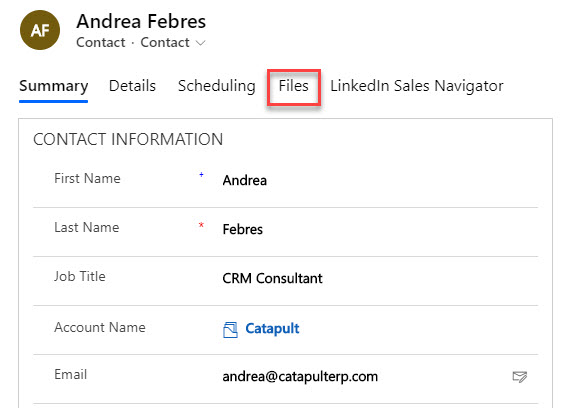Click the email send envelope icon

coord(519,377)
